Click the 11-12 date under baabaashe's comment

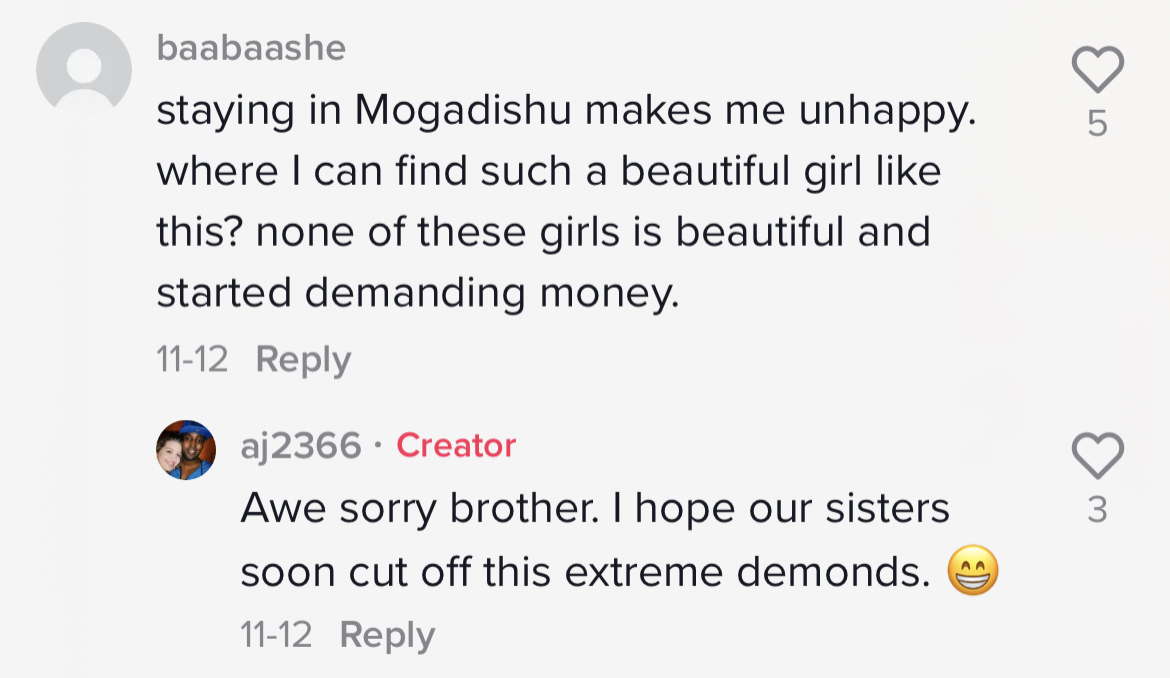coord(192,360)
